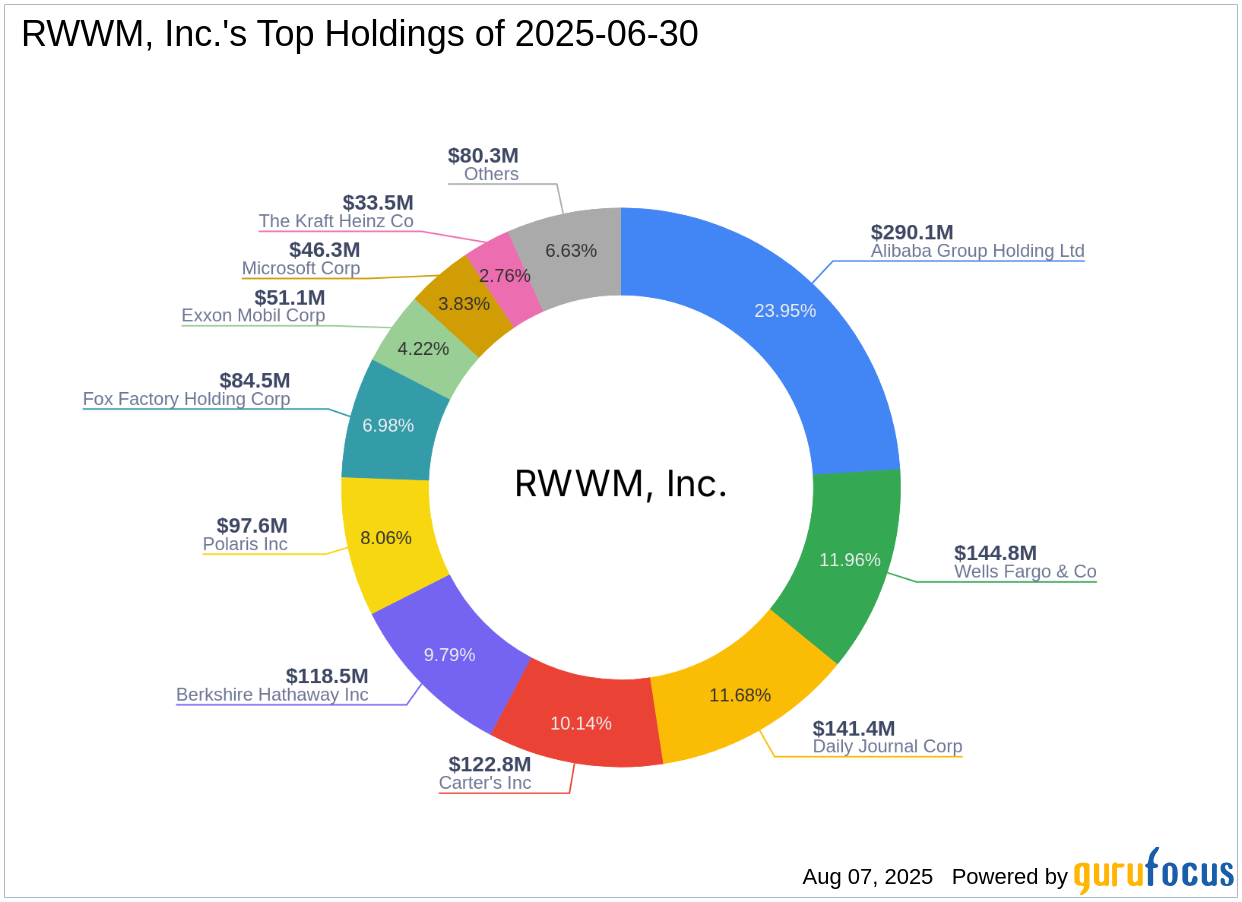
Task: Click the '$122.8M' value
Action: pos(490,764)
